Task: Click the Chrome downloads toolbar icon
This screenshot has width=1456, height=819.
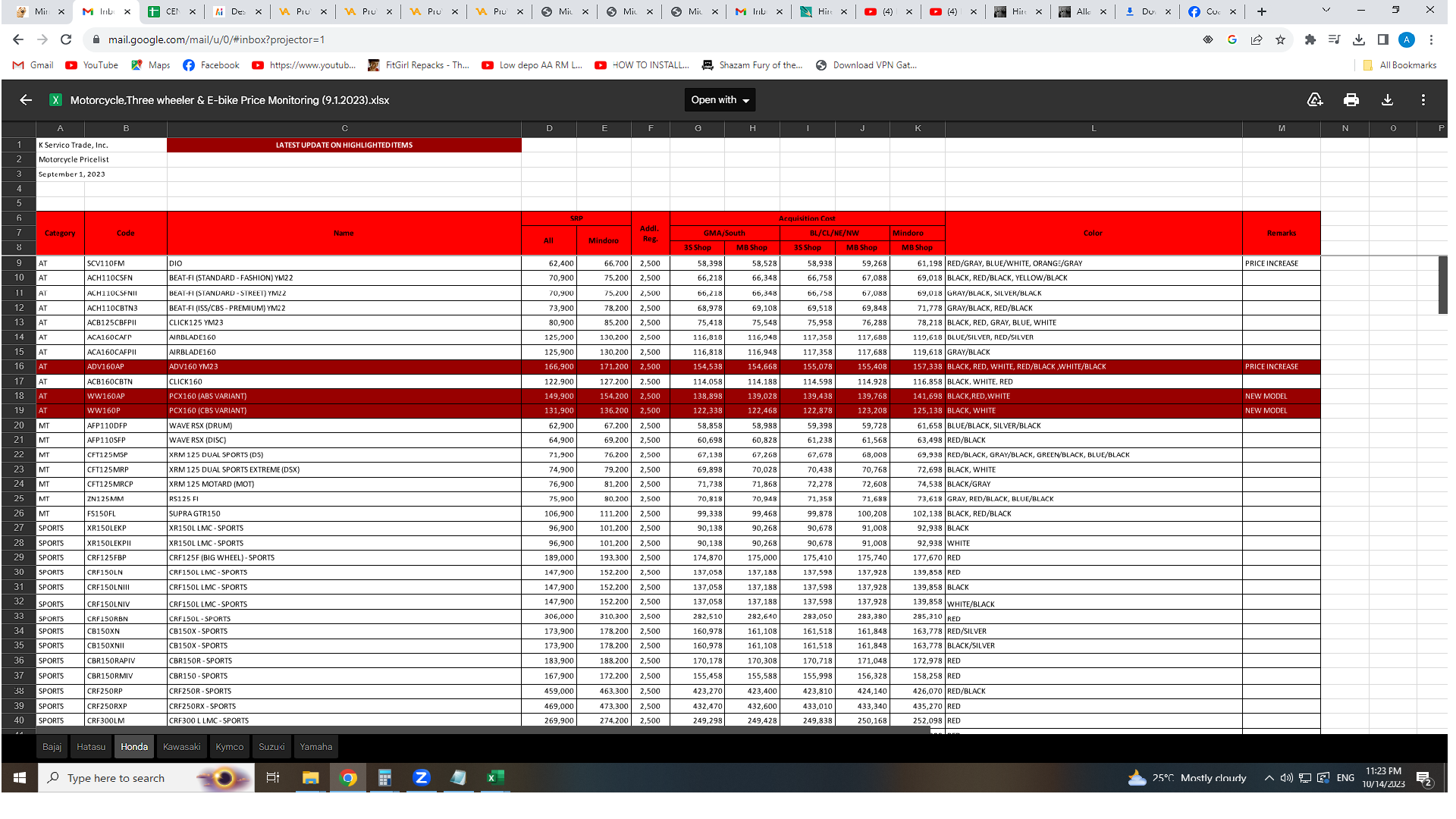Action: [x=1359, y=40]
